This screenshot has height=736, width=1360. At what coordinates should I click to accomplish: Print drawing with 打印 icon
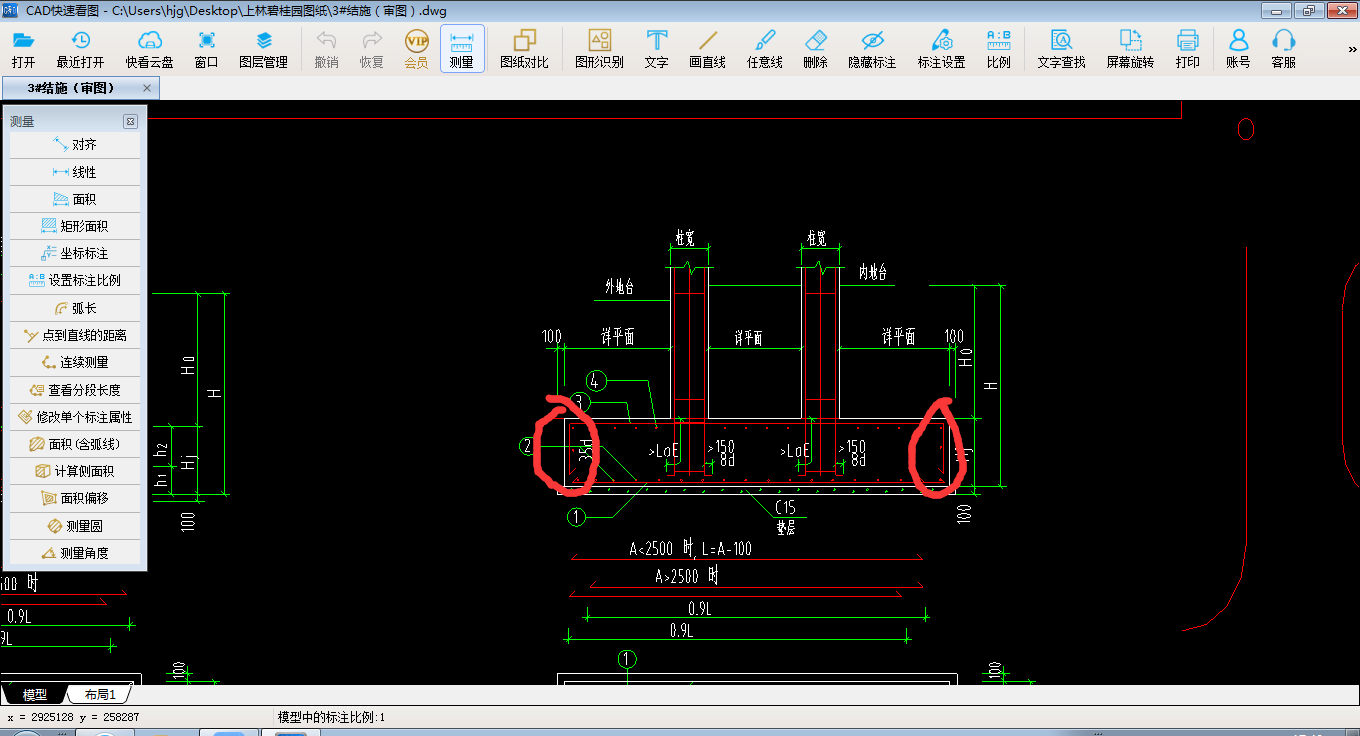1188,49
